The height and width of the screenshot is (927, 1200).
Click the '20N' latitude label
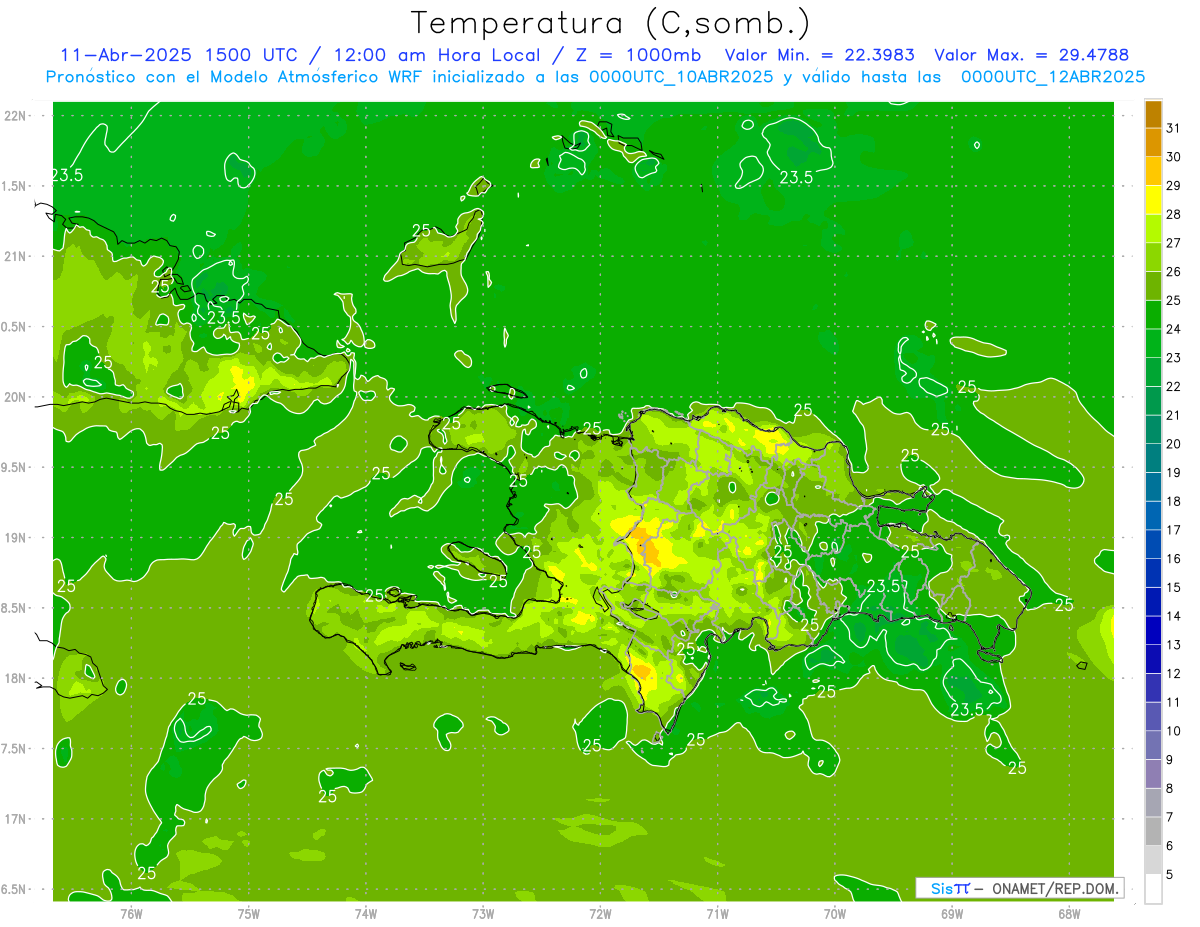16,397
